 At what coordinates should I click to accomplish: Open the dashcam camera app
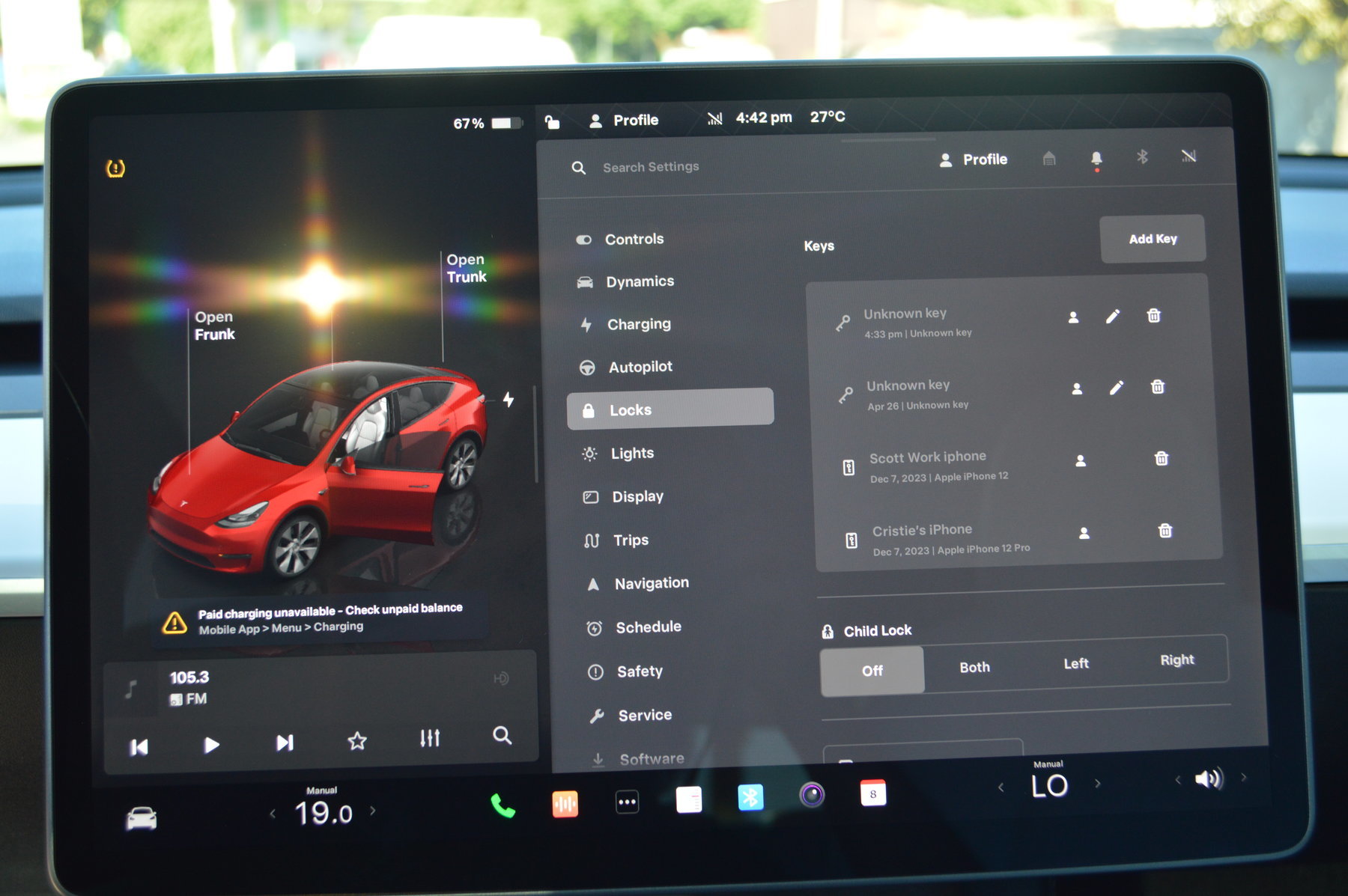[x=812, y=794]
